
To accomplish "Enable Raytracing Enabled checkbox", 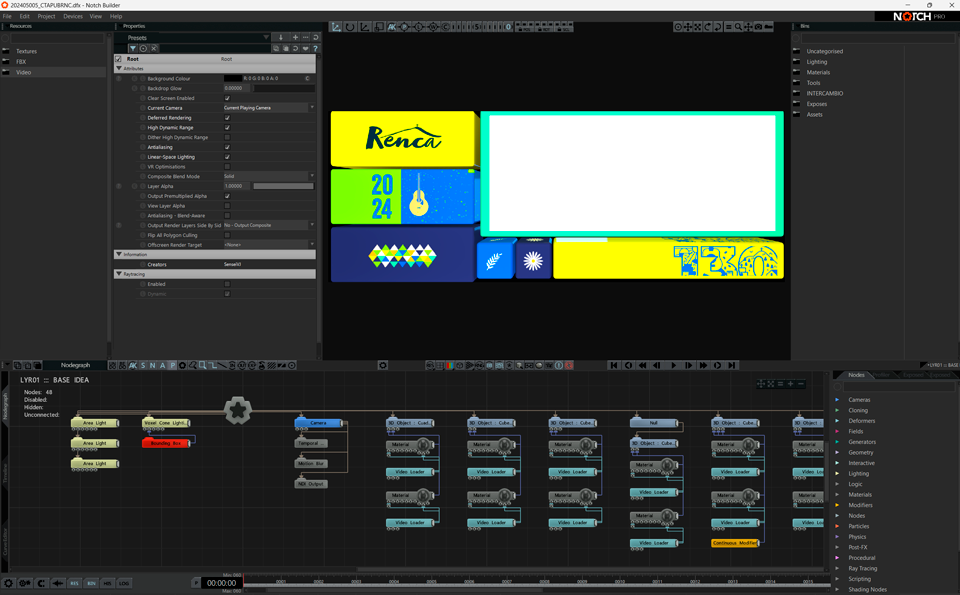I will tap(227, 284).
